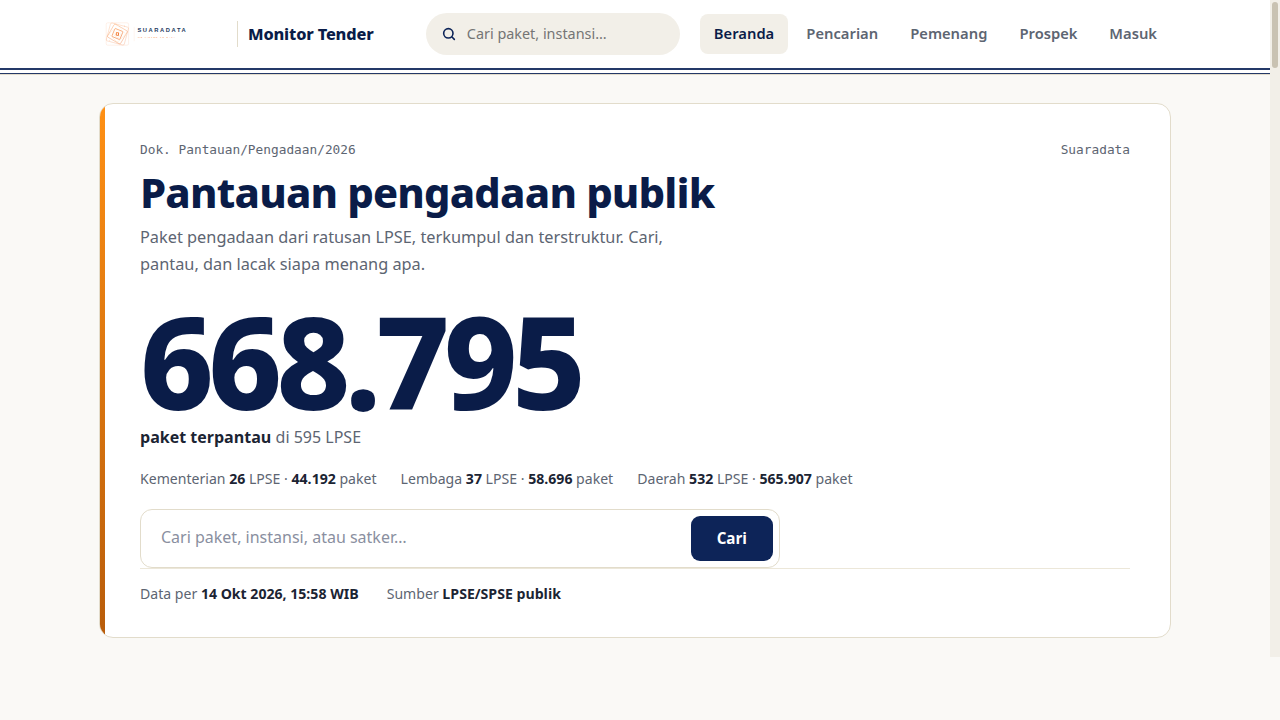This screenshot has height=720, width=1280.
Task: Click the Sumber LPSE/SPSE publik text
Action: [474, 594]
